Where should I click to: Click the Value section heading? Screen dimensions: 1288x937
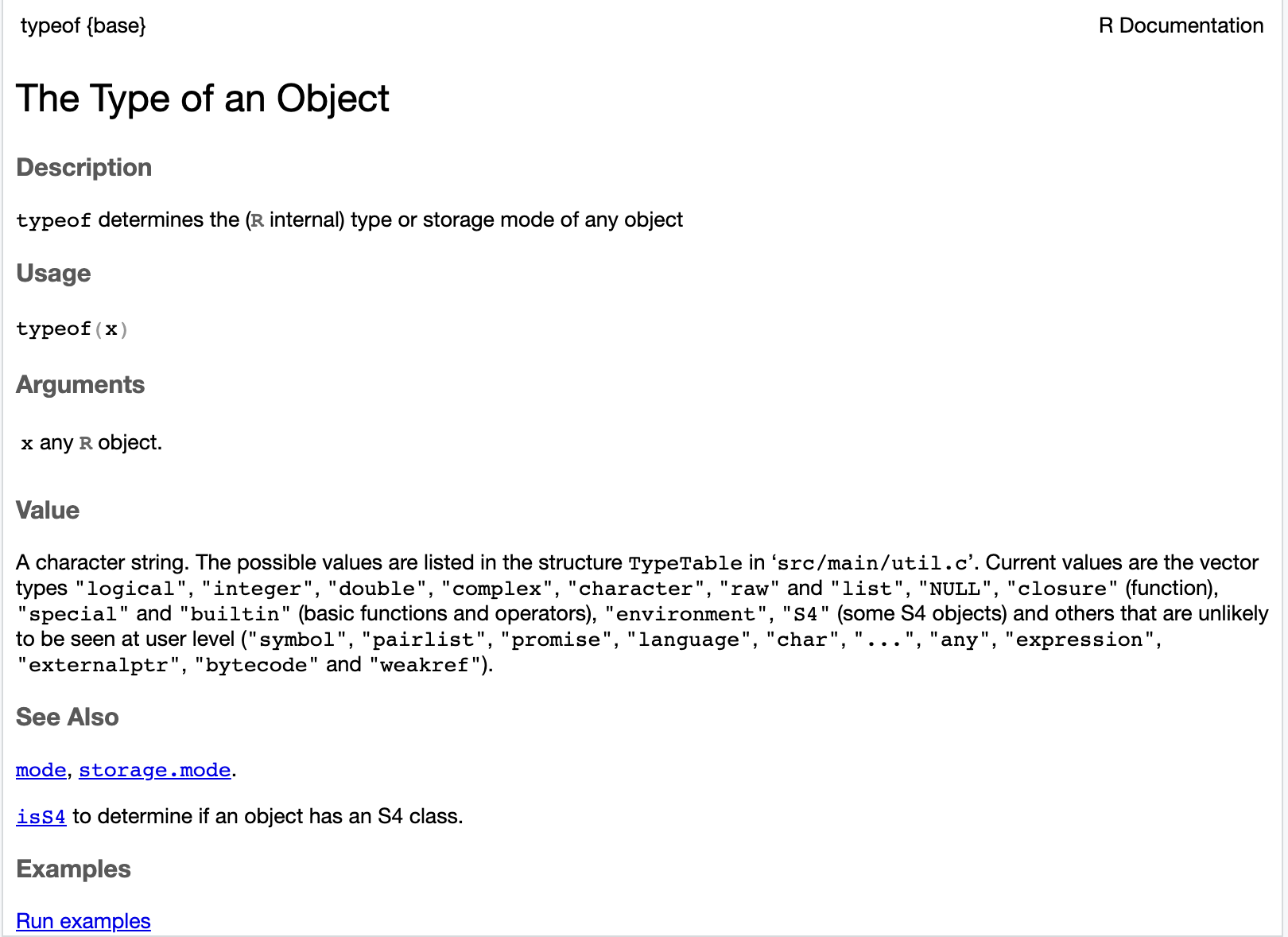(x=48, y=510)
